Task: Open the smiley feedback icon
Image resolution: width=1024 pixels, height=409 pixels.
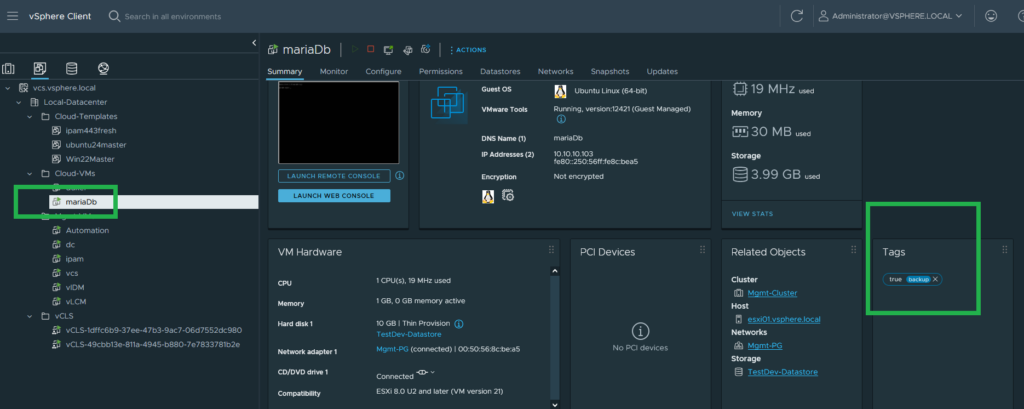Action: coord(991,16)
